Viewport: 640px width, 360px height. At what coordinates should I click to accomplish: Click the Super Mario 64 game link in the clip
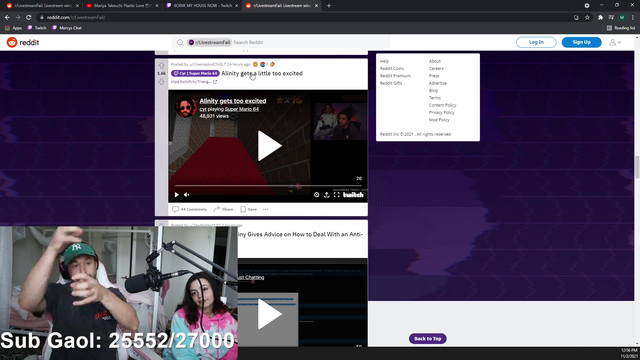[242, 109]
